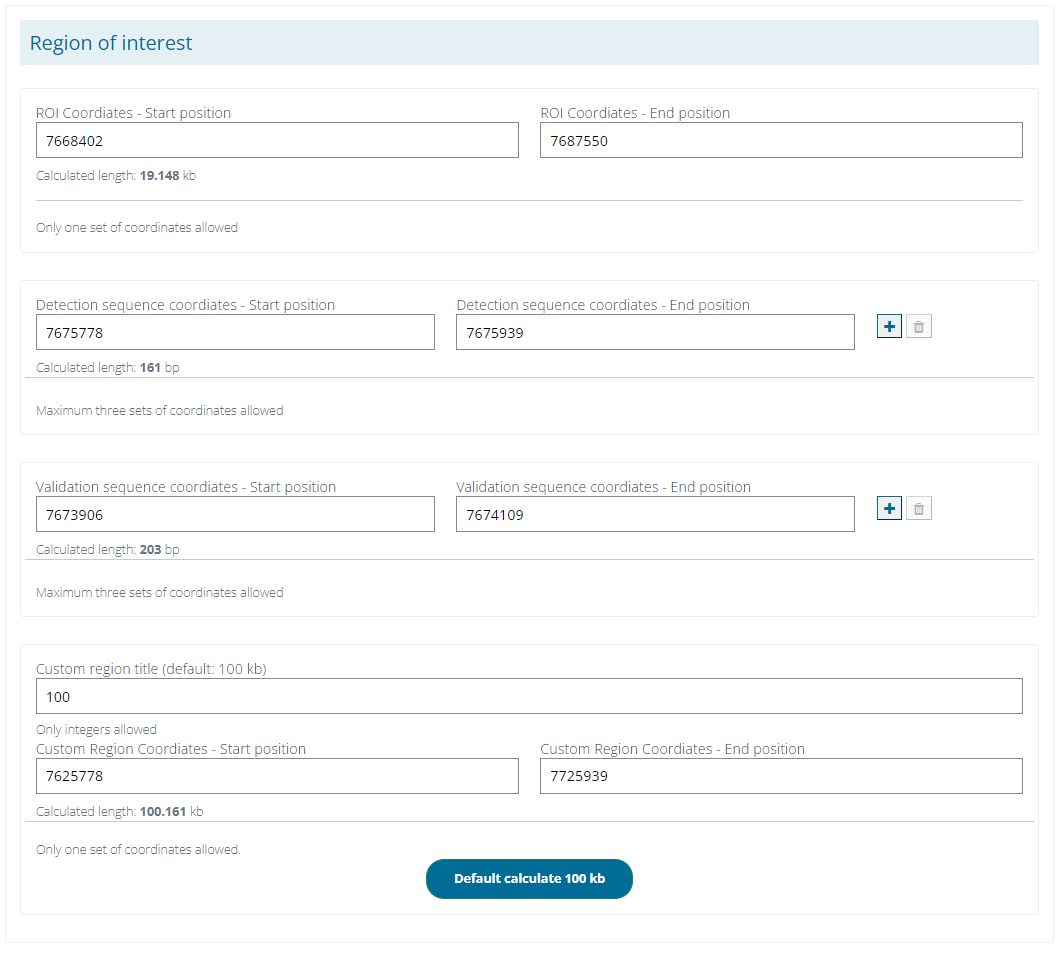Click the value 7725939 in custom end
The height and width of the screenshot is (953, 1061).
point(575,776)
